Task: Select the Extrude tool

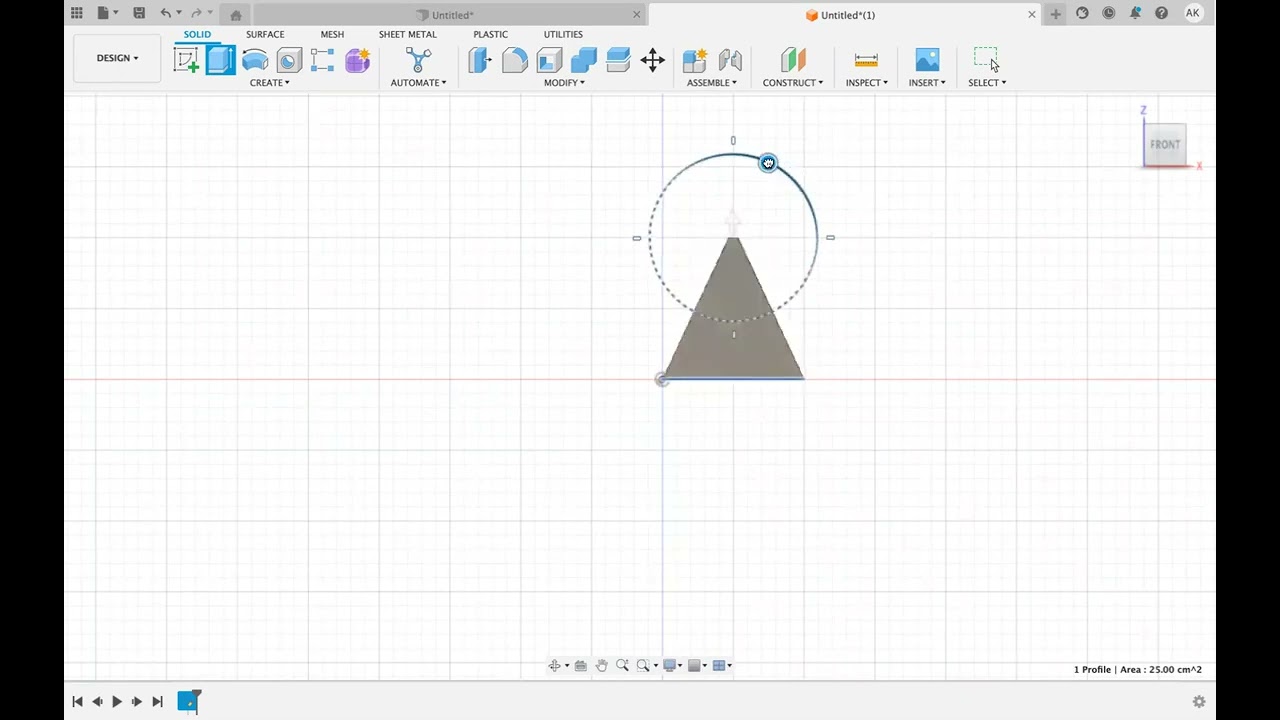Action: 220,60
